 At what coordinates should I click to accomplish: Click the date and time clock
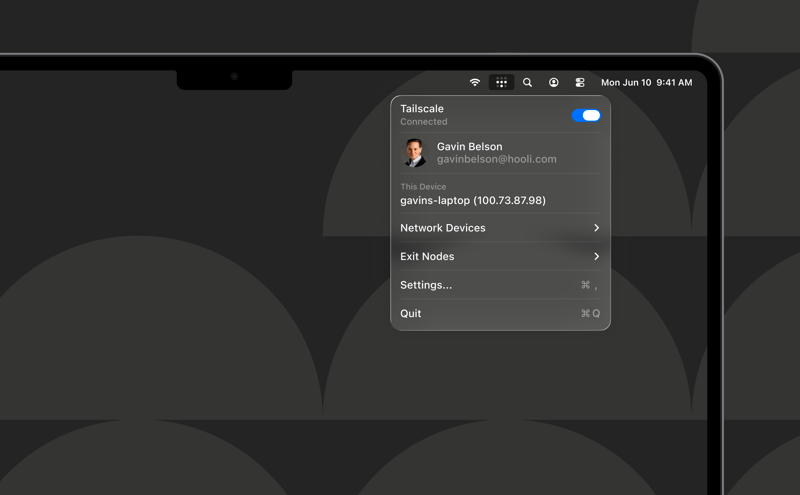pos(646,82)
